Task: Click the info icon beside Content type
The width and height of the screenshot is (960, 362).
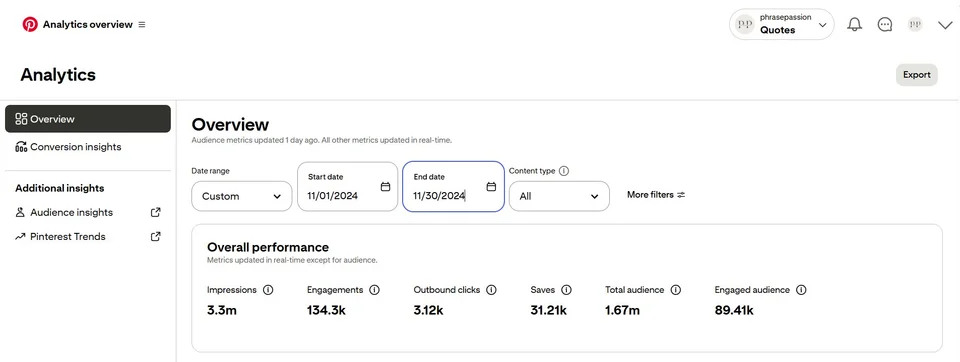Action: (x=564, y=171)
